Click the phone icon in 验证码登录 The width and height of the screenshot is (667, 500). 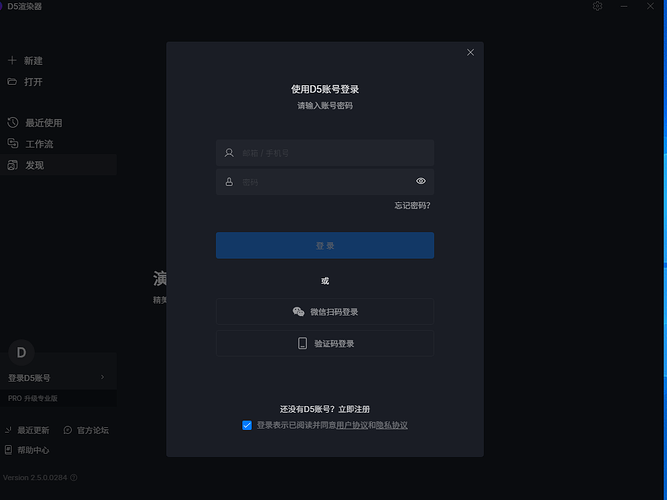[302, 343]
